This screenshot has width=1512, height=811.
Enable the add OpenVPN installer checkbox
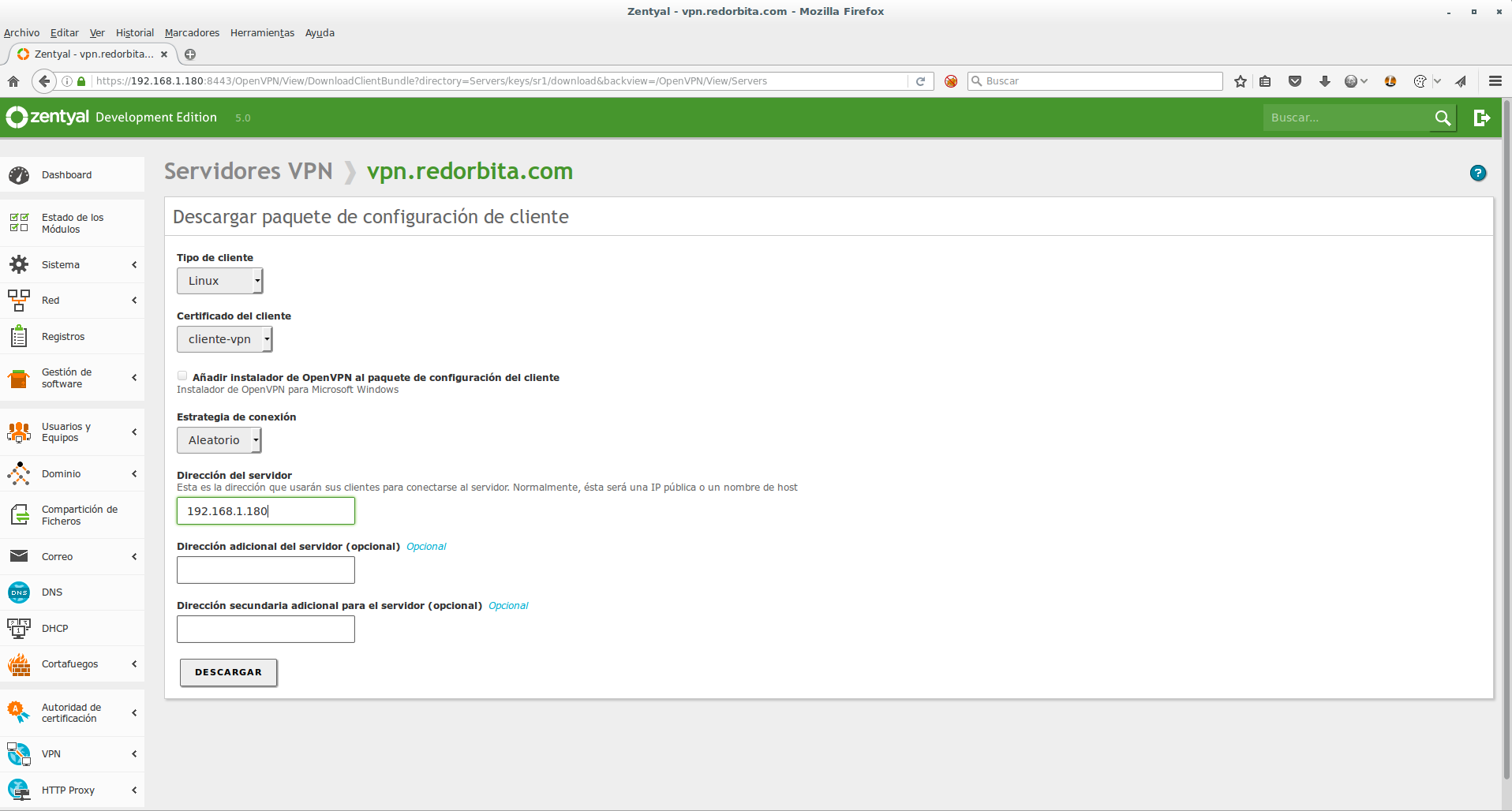[x=182, y=376]
